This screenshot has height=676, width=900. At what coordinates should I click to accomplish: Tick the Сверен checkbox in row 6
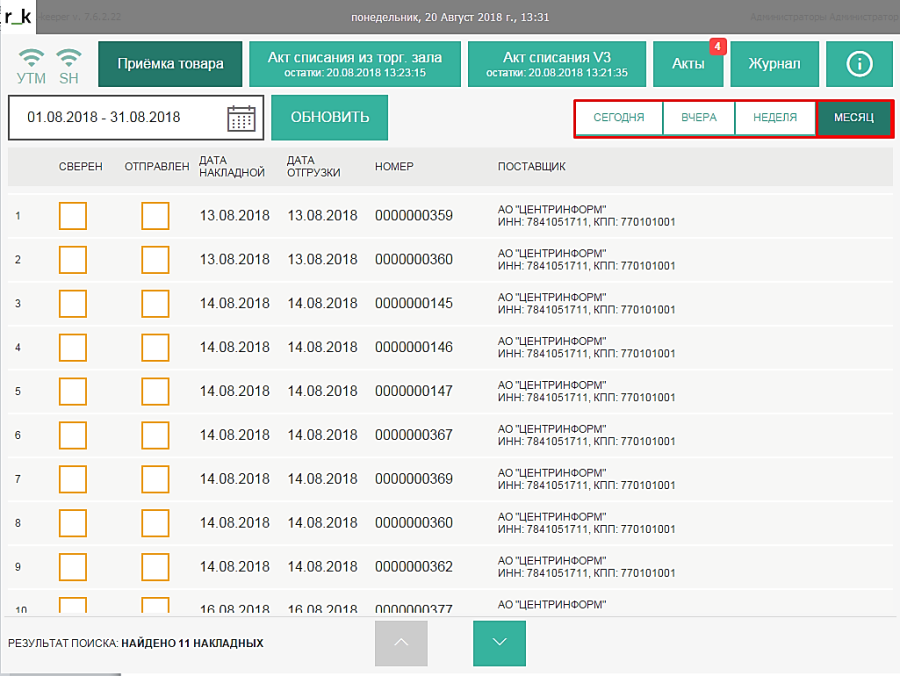click(x=73, y=436)
